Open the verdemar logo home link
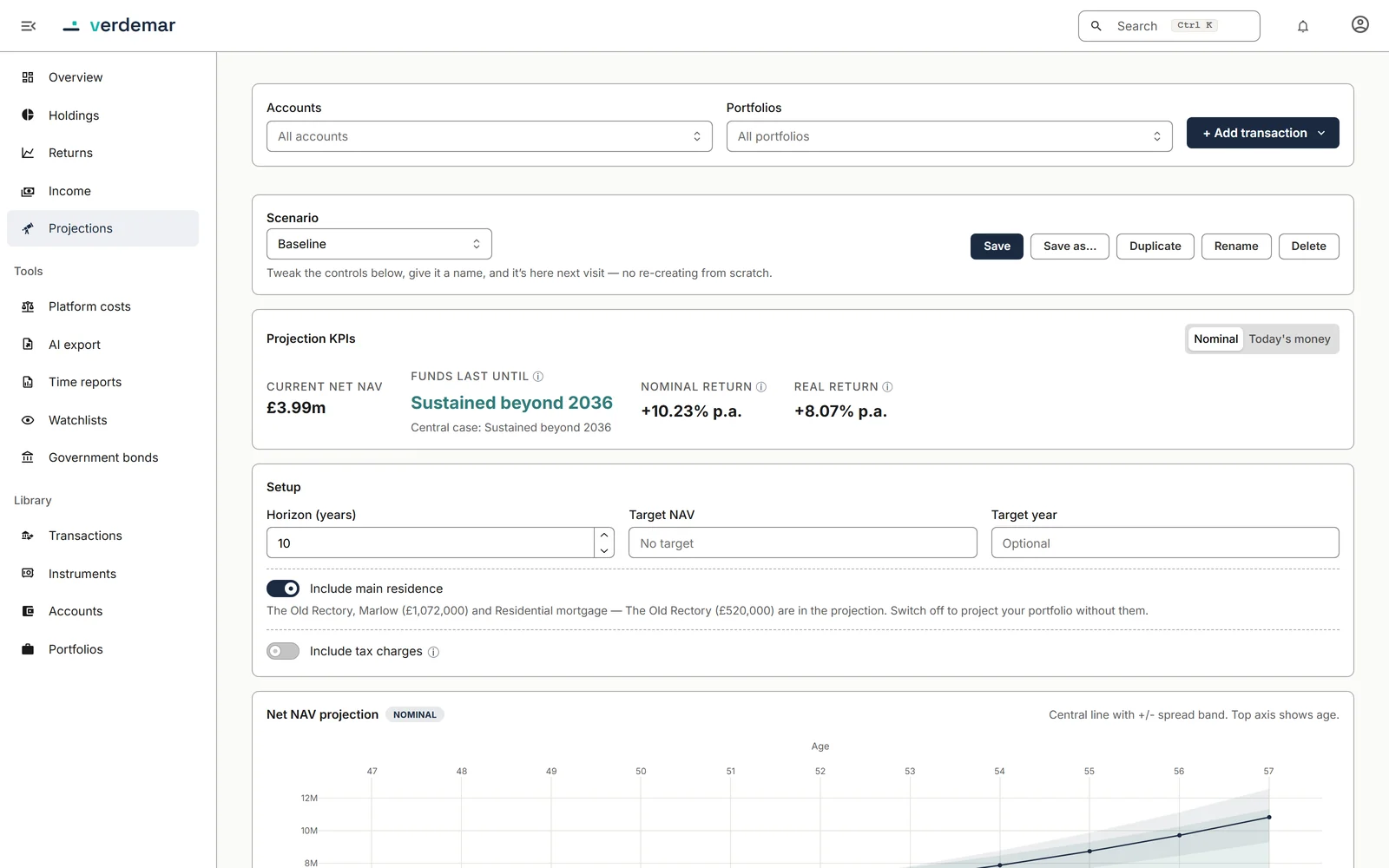The height and width of the screenshot is (868, 1389). 119,25
